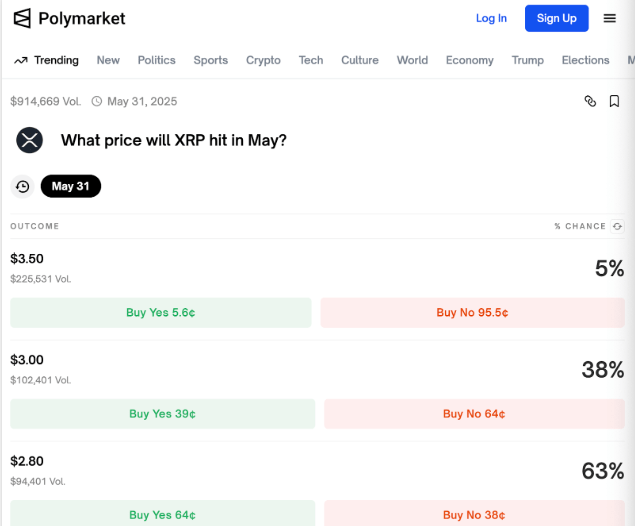Click the 63% chance value
Screen dimensions: 635x526
(x=603, y=471)
